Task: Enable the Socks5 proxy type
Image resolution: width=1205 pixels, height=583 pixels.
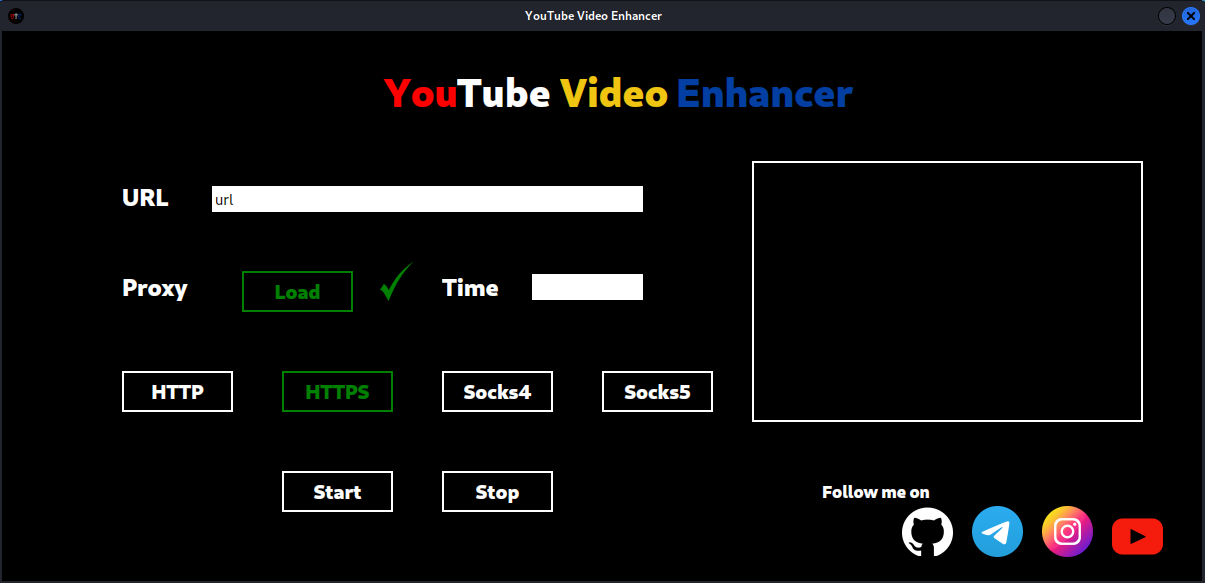Action: pyautogui.click(x=657, y=391)
